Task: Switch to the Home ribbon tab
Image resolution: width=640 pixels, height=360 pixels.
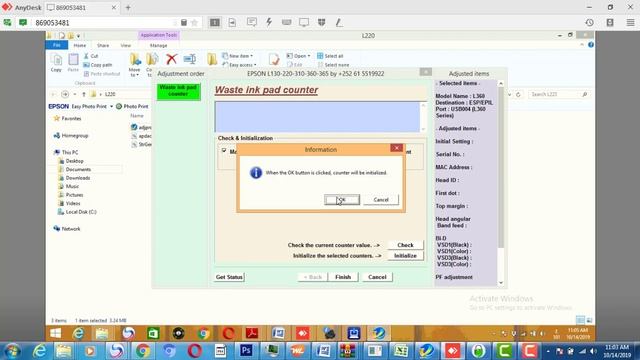Action: tap(80, 45)
